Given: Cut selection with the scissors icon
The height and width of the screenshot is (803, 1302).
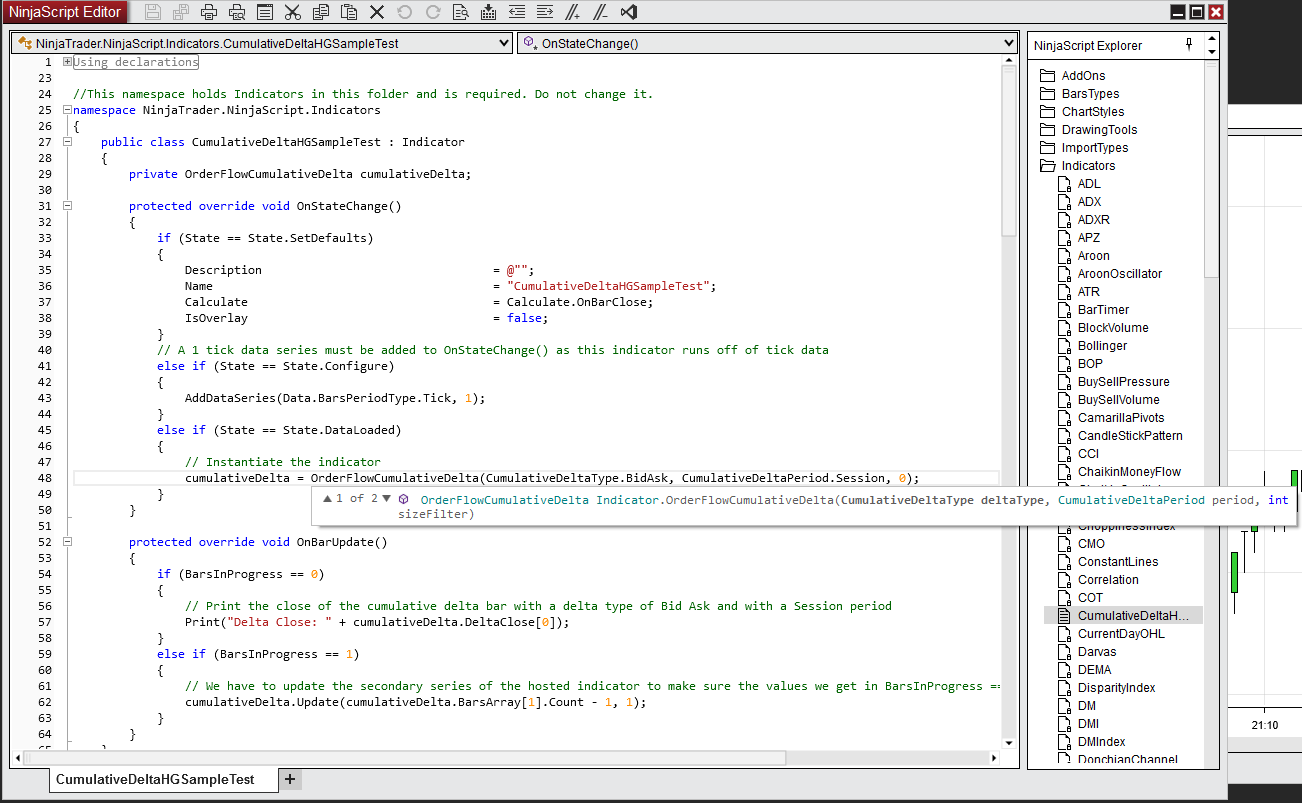Looking at the screenshot, I should (293, 12).
